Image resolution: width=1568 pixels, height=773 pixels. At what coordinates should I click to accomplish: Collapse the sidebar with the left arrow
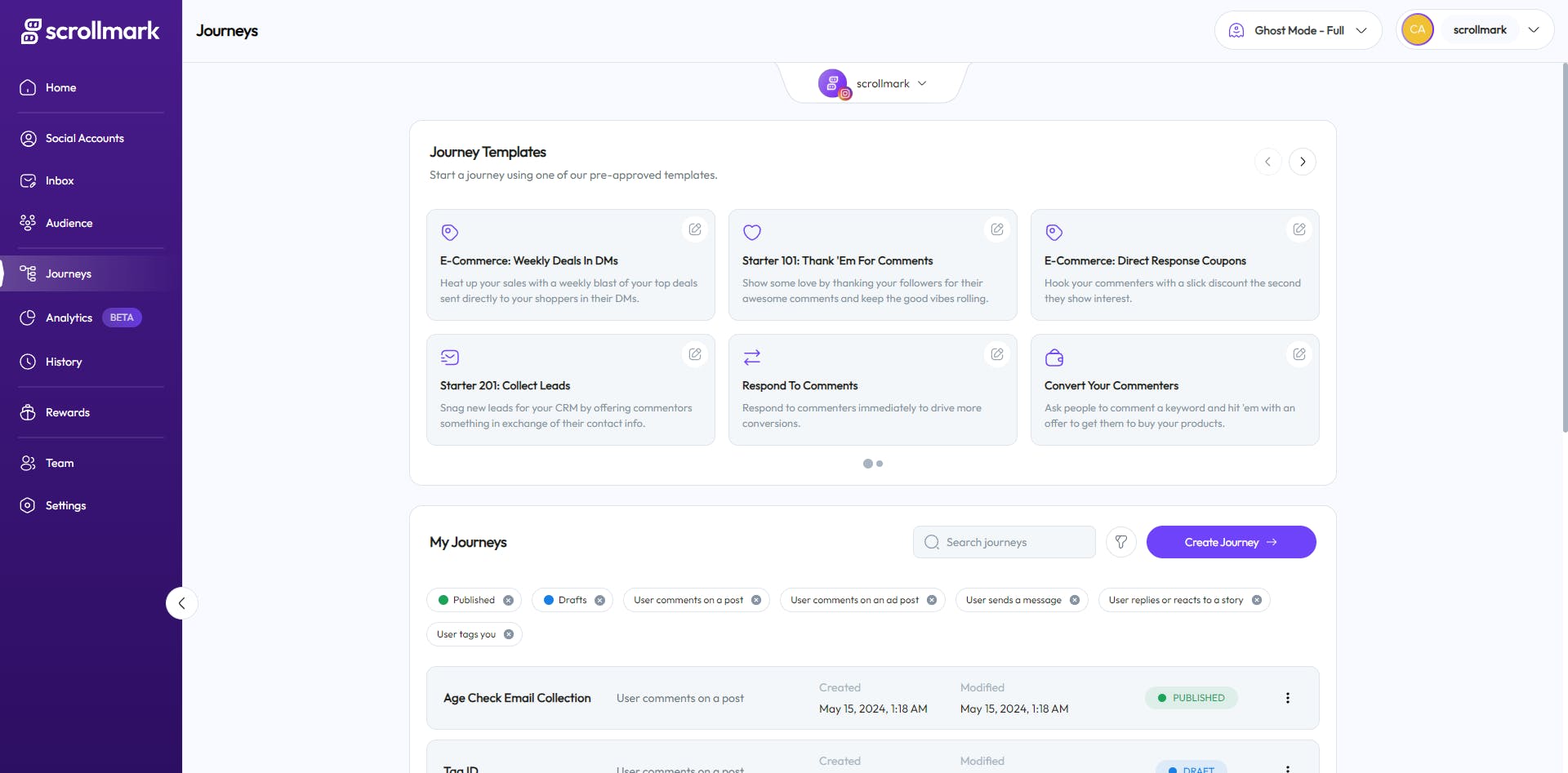[x=182, y=603]
